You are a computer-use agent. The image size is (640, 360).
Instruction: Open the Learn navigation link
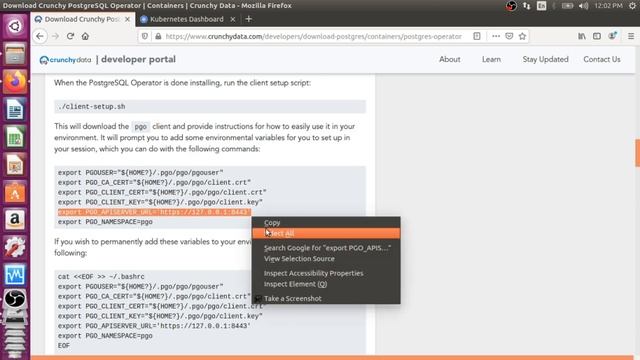491,59
